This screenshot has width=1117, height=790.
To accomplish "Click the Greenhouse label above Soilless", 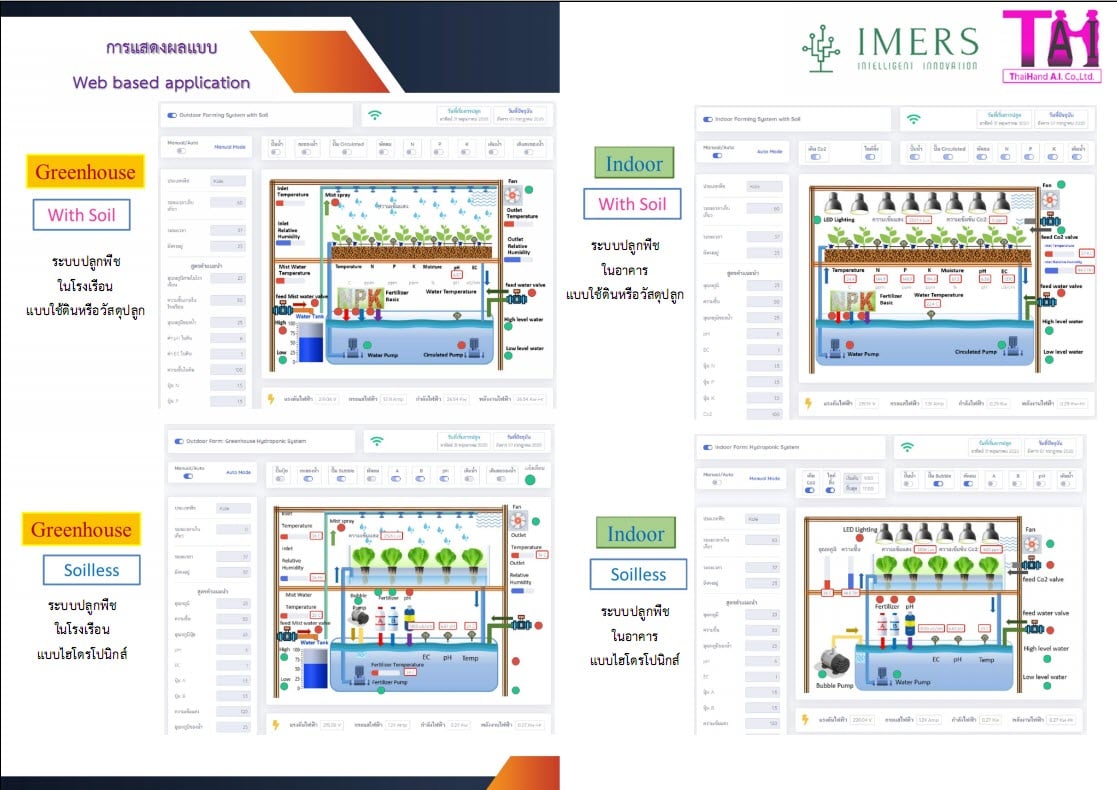I will coord(81,529).
